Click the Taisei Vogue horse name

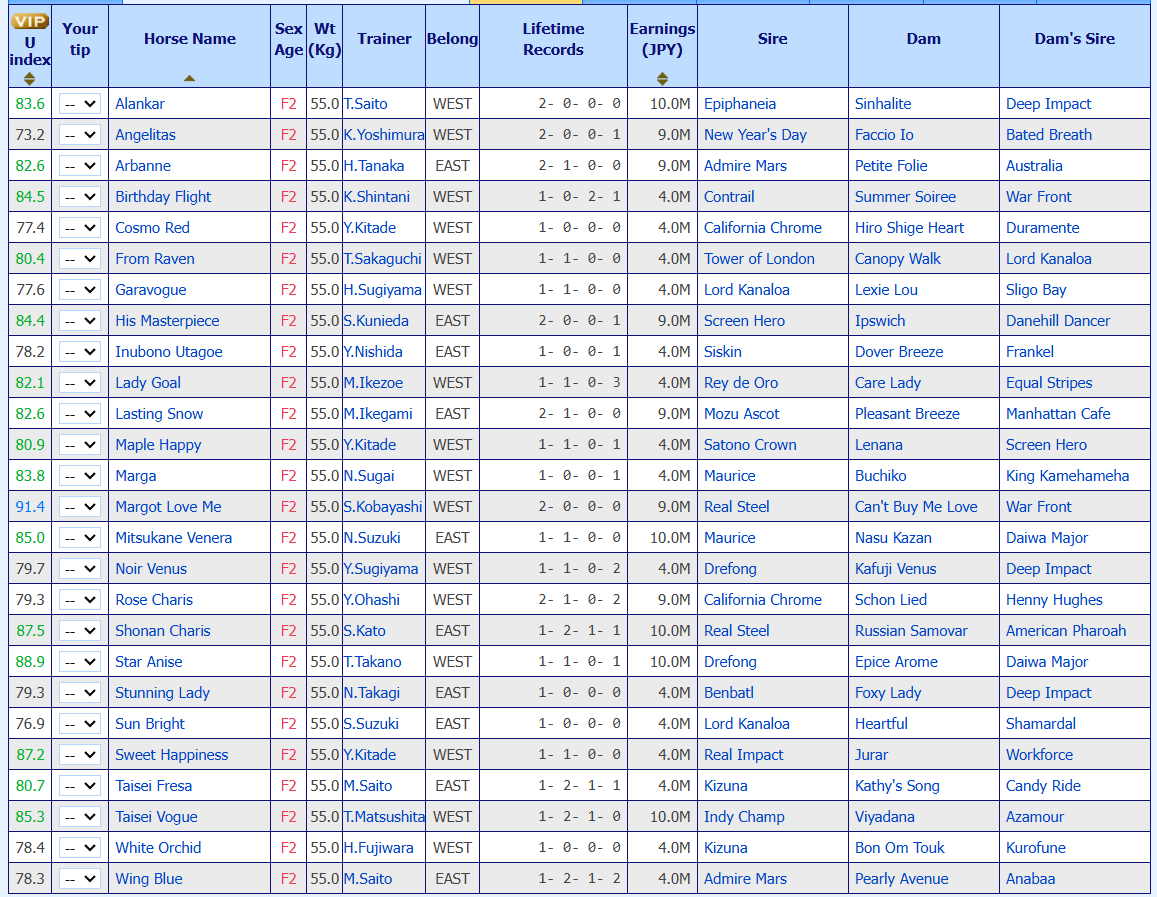pos(156,817)
